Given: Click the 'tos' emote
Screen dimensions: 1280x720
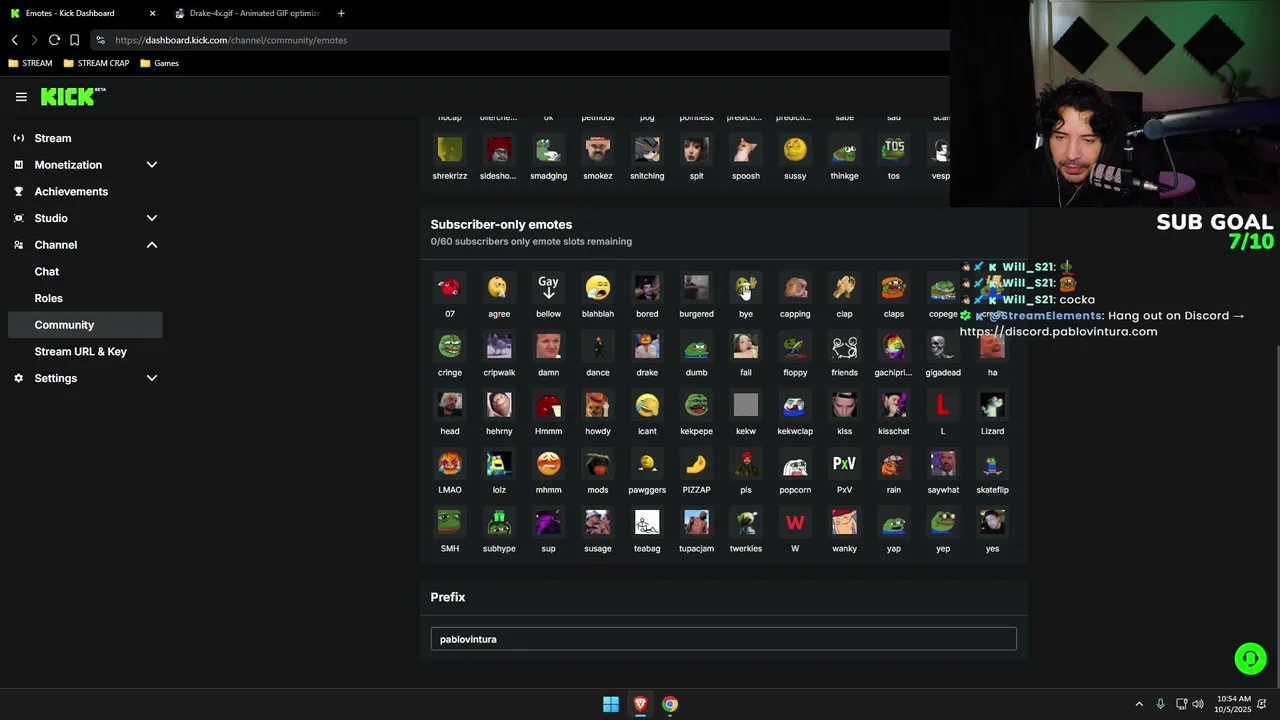Looking at the screenshot, I should [894, 151].
